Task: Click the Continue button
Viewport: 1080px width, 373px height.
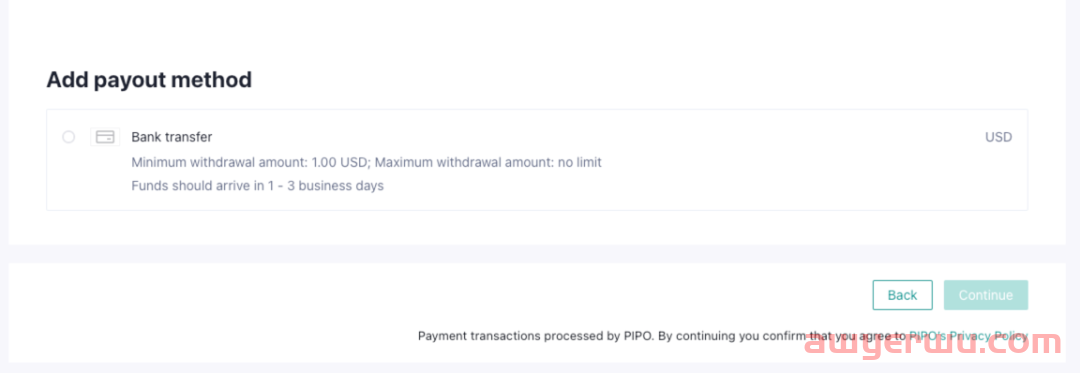Action: (986, 295)
